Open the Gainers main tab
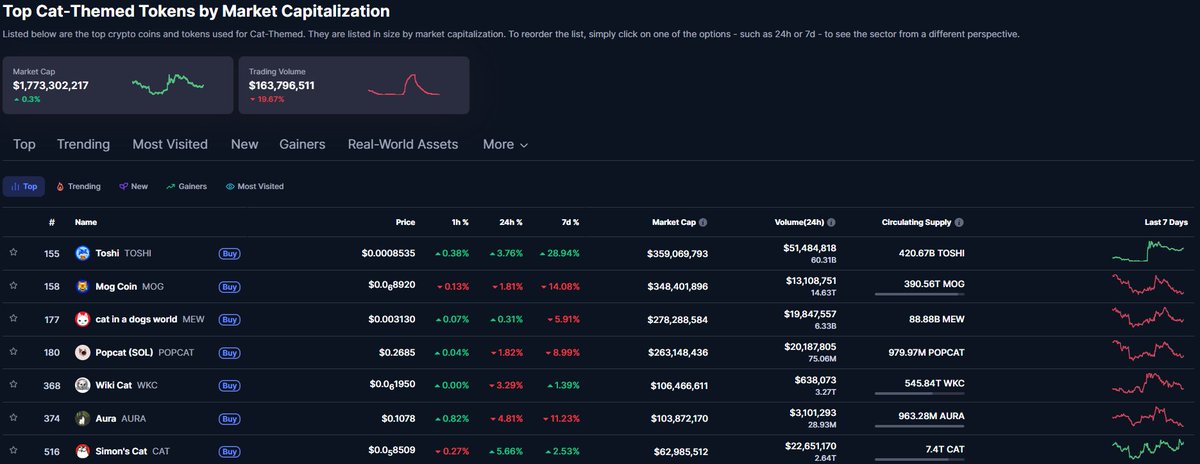This screenshot has height=464, width=1200. (x=302, y=144)
